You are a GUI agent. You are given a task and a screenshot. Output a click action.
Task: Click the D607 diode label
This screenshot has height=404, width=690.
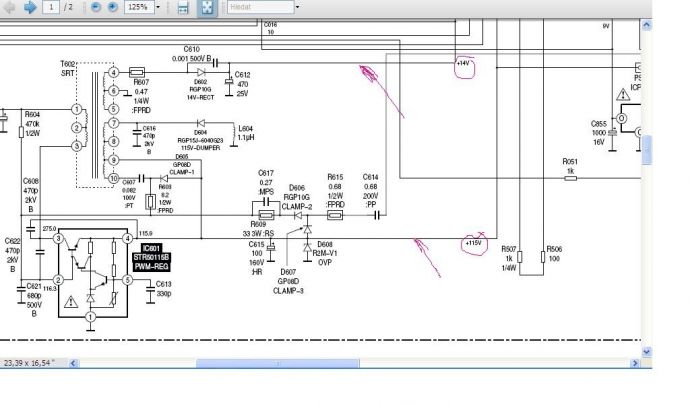point(288,272)
